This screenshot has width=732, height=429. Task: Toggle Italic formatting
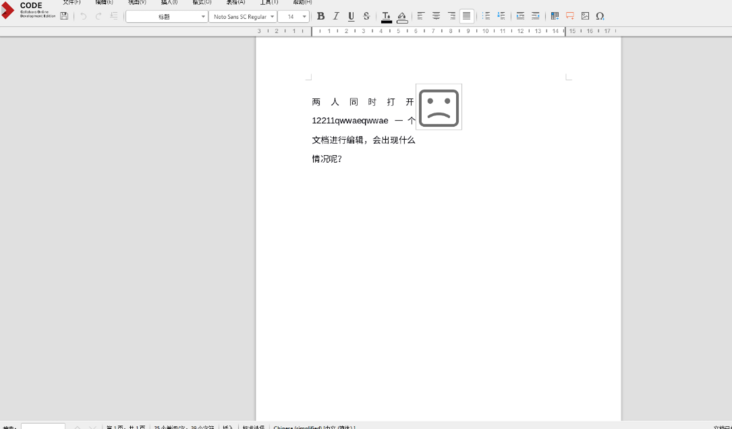coord(336,16)
